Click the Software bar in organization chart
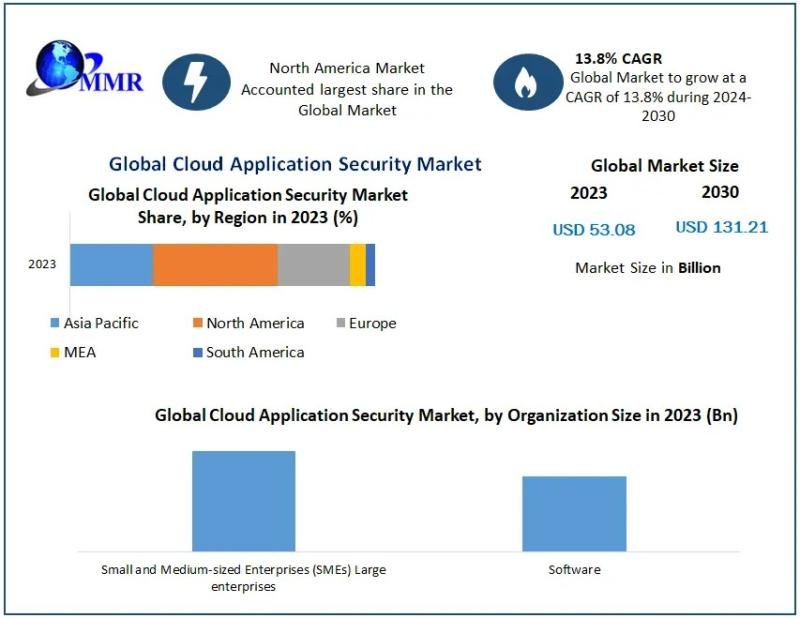 574,513
